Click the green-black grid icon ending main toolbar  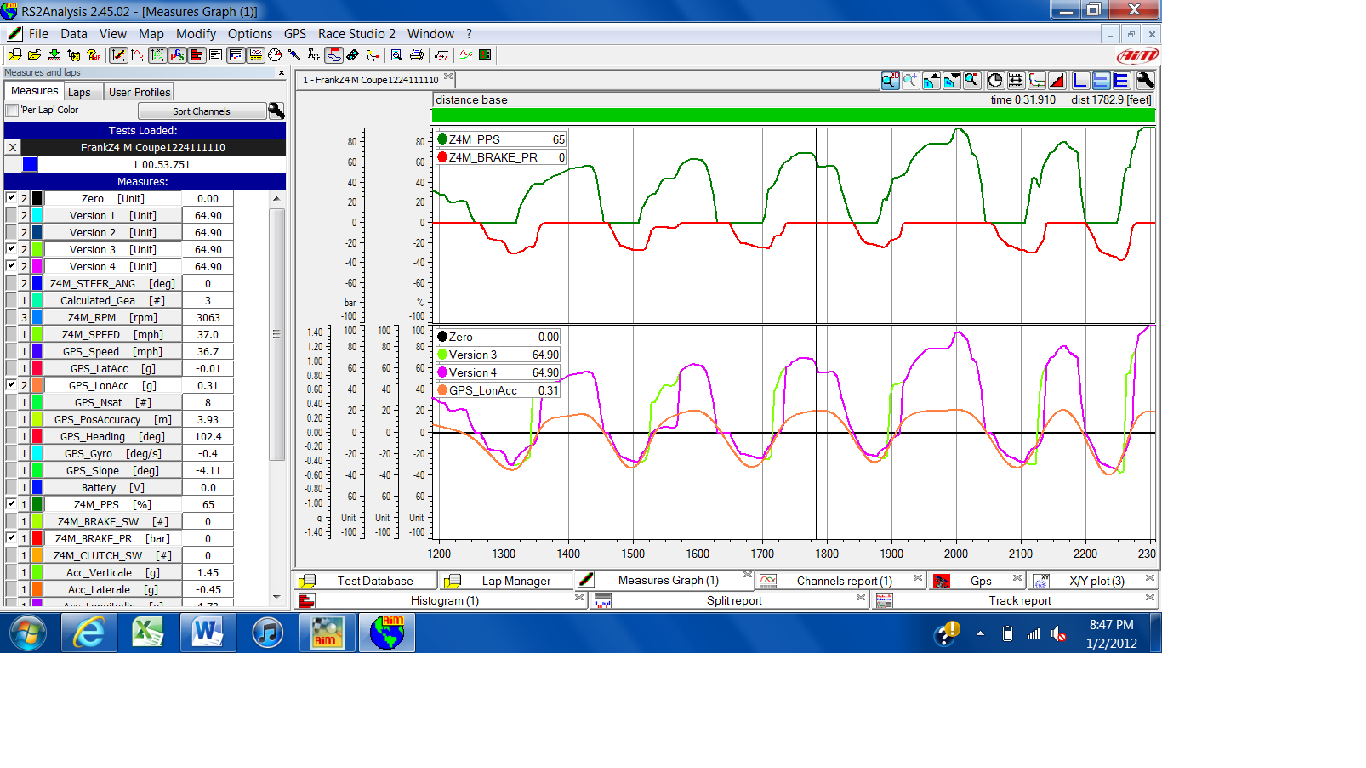485,55
